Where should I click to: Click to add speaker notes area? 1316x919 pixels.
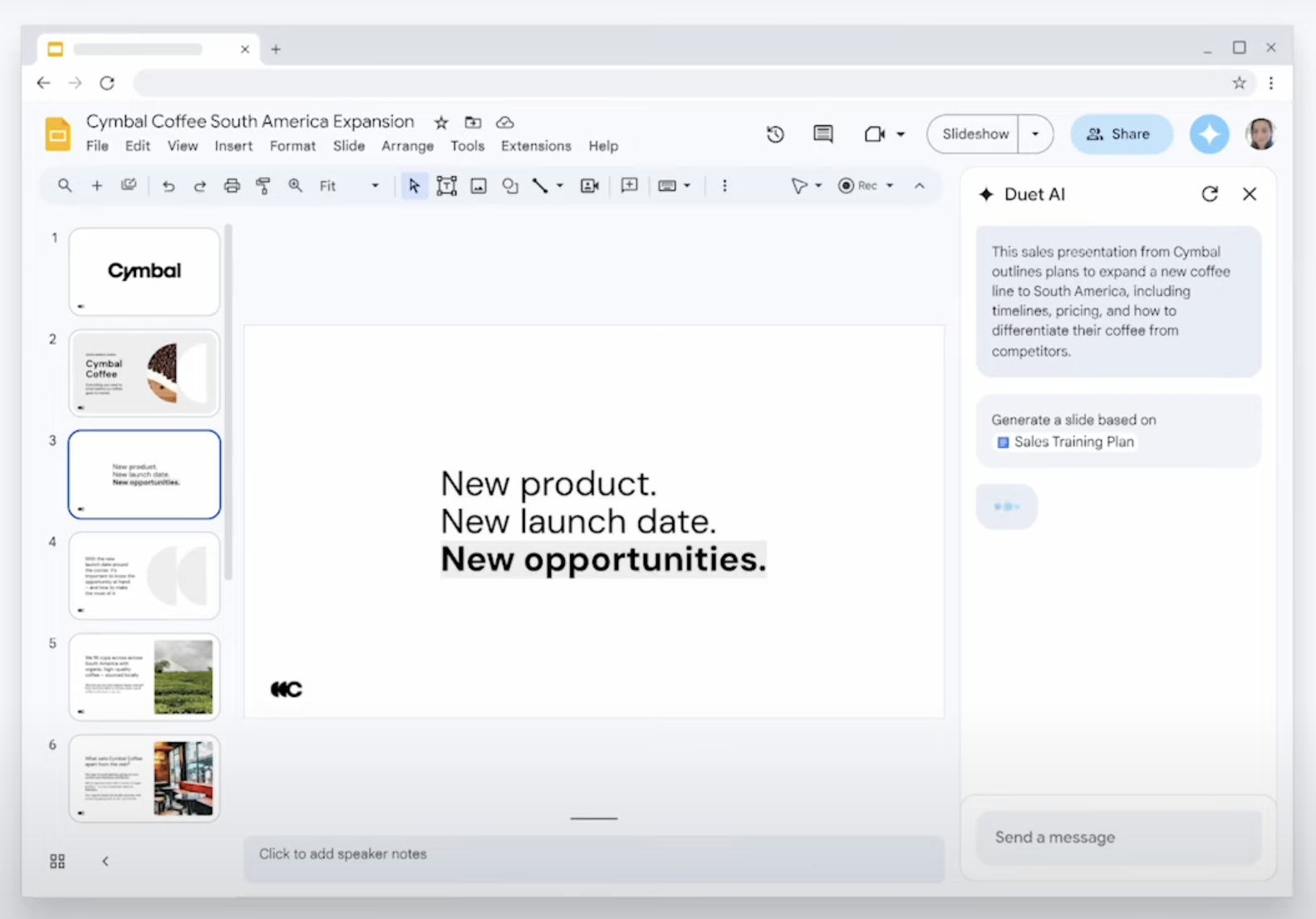[594, 858]
